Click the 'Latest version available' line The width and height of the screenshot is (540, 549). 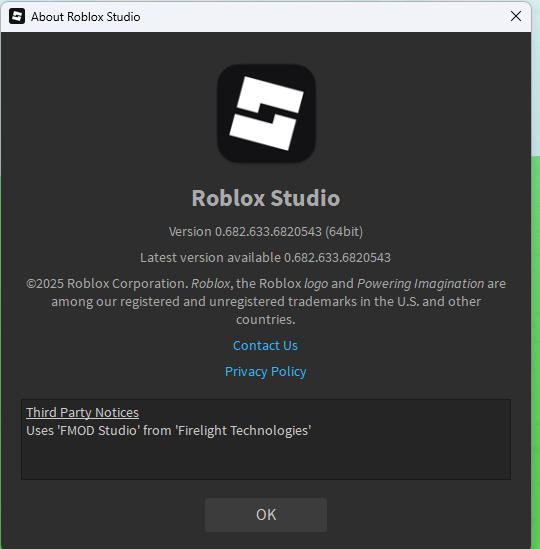click(265, 258)
